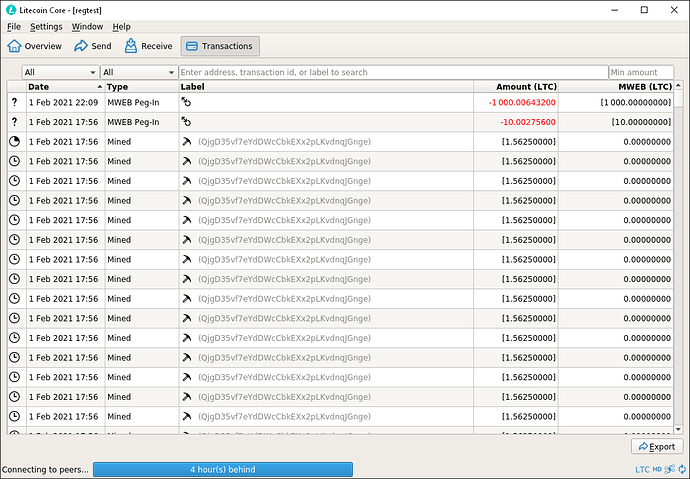Image resolution: width=690 pixels, height=479 pixels.
Task: Focus the Min amount field
Action: (x=641, y=72)
